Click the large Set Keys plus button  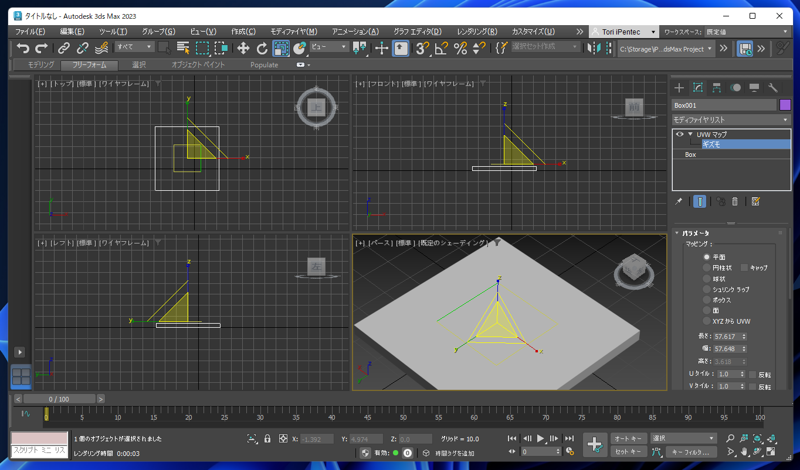pos(594,444)
